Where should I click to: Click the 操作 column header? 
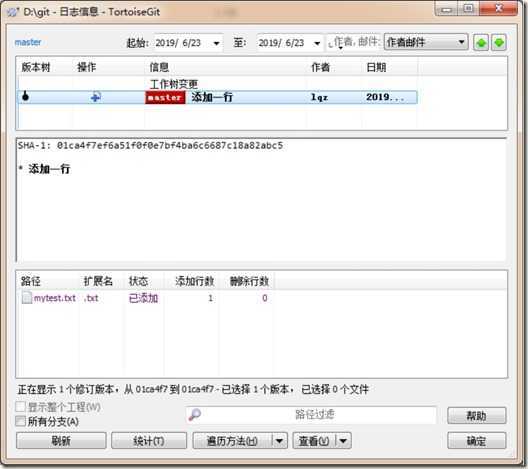pyautogui.click(x=87, y=67)
